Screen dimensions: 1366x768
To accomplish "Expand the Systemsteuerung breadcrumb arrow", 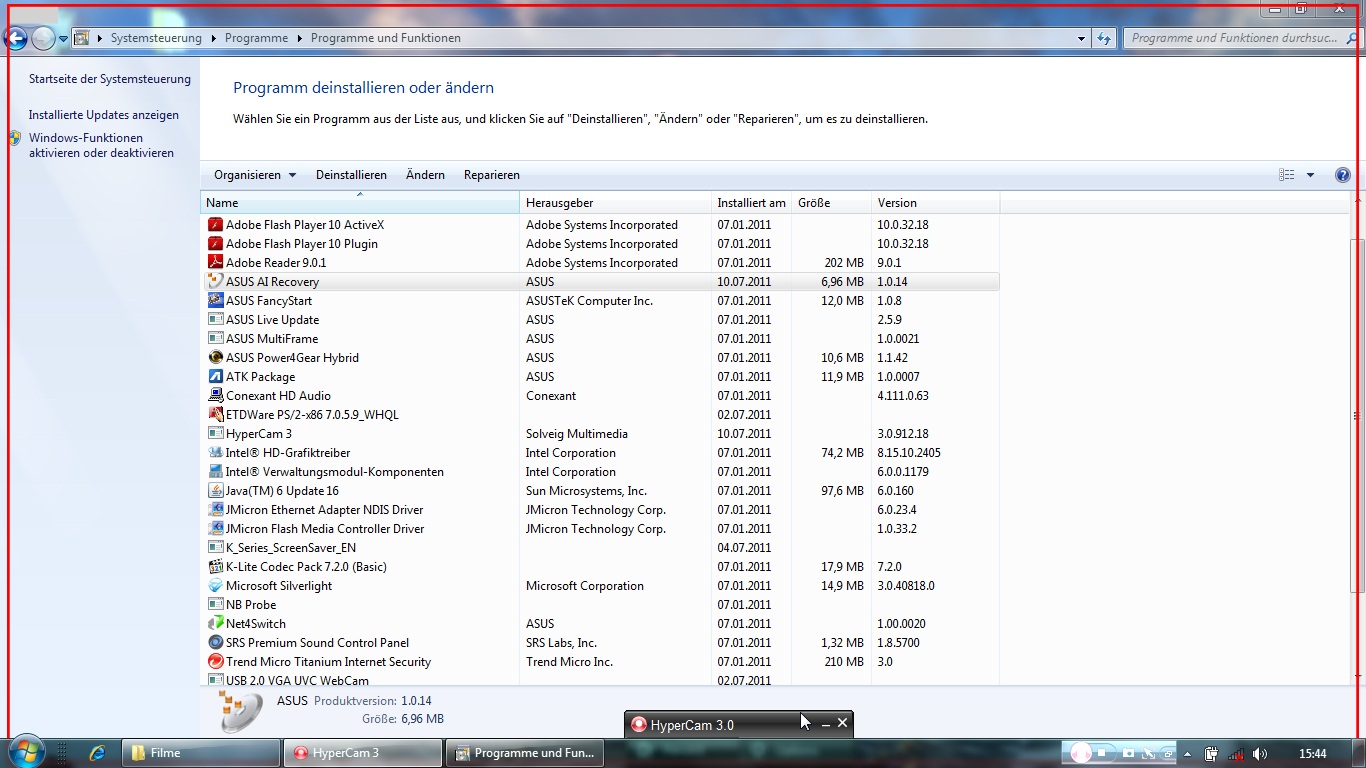I will point(212,38).
